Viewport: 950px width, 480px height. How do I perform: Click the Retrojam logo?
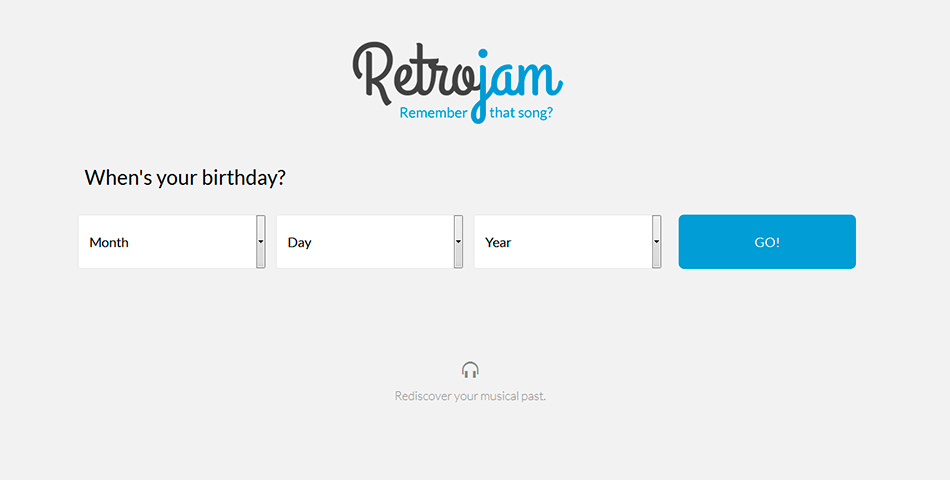point(457,82)
